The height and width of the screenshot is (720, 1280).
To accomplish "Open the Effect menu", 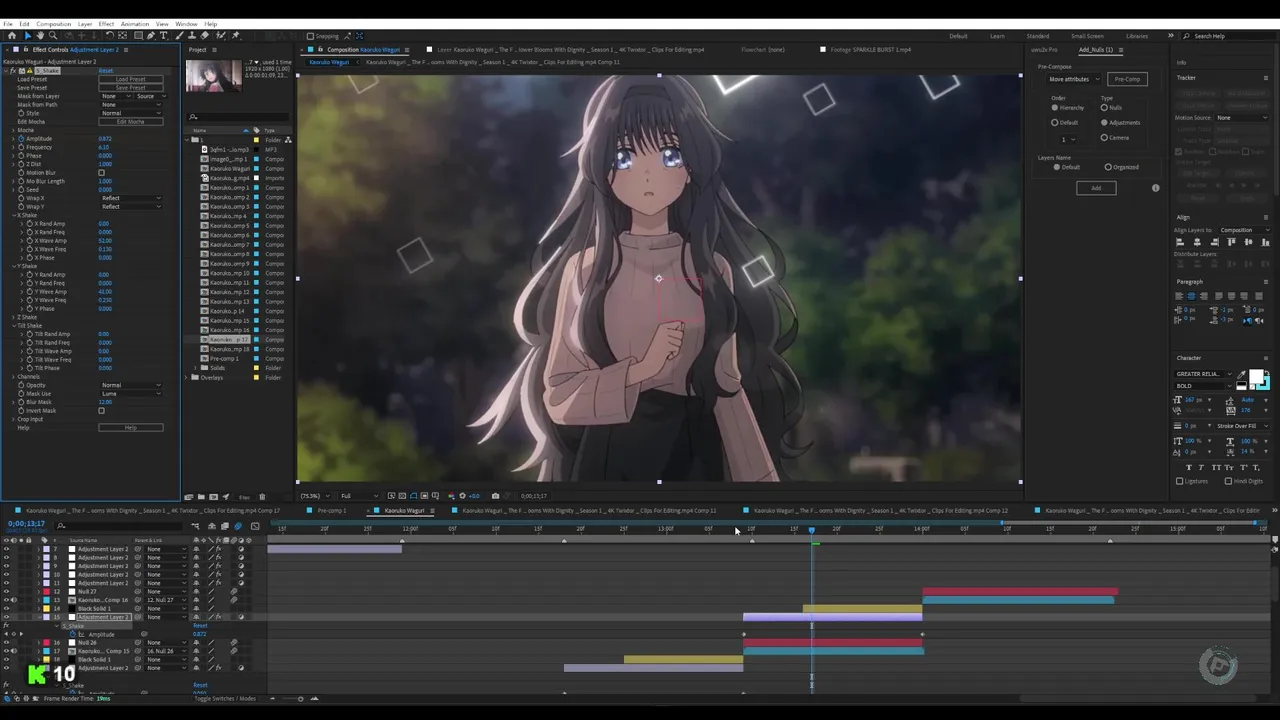I will (106, 24).
